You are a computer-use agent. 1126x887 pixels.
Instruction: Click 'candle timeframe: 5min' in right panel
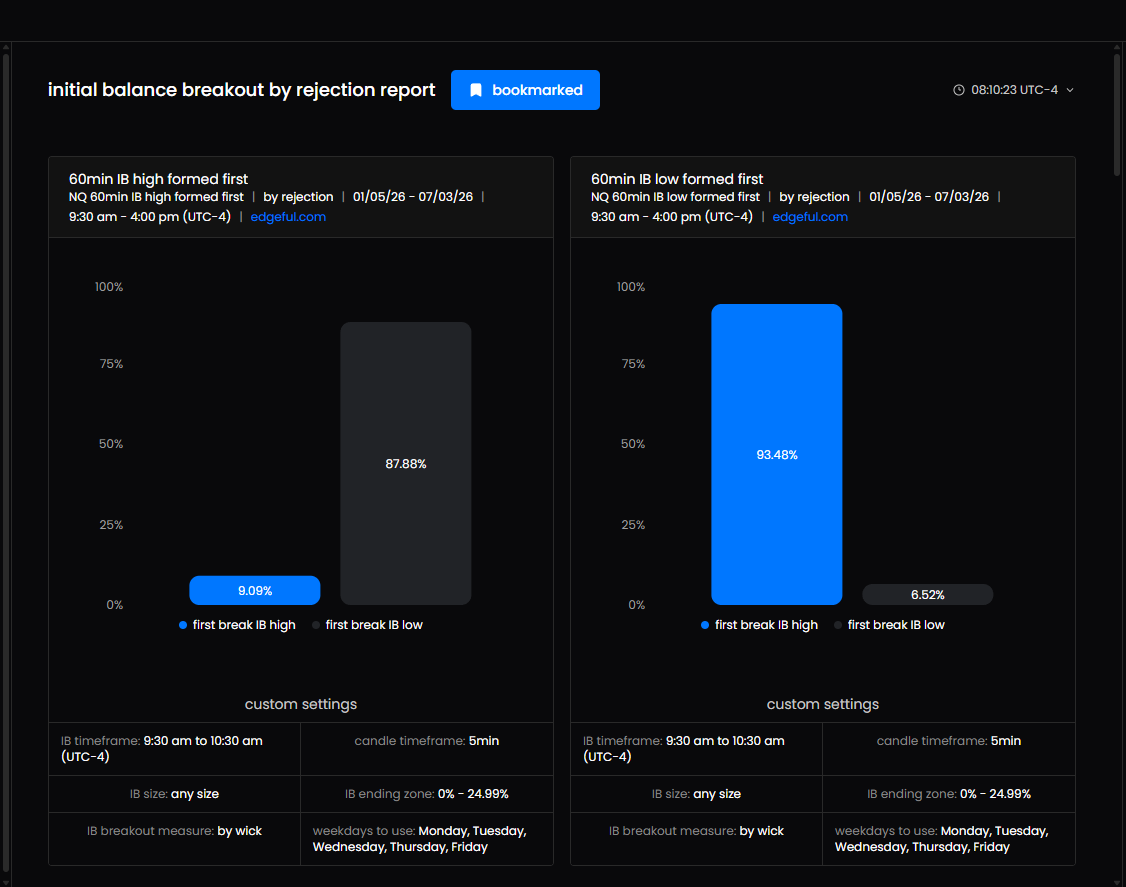pyautogui.click(x=949, y=740)
